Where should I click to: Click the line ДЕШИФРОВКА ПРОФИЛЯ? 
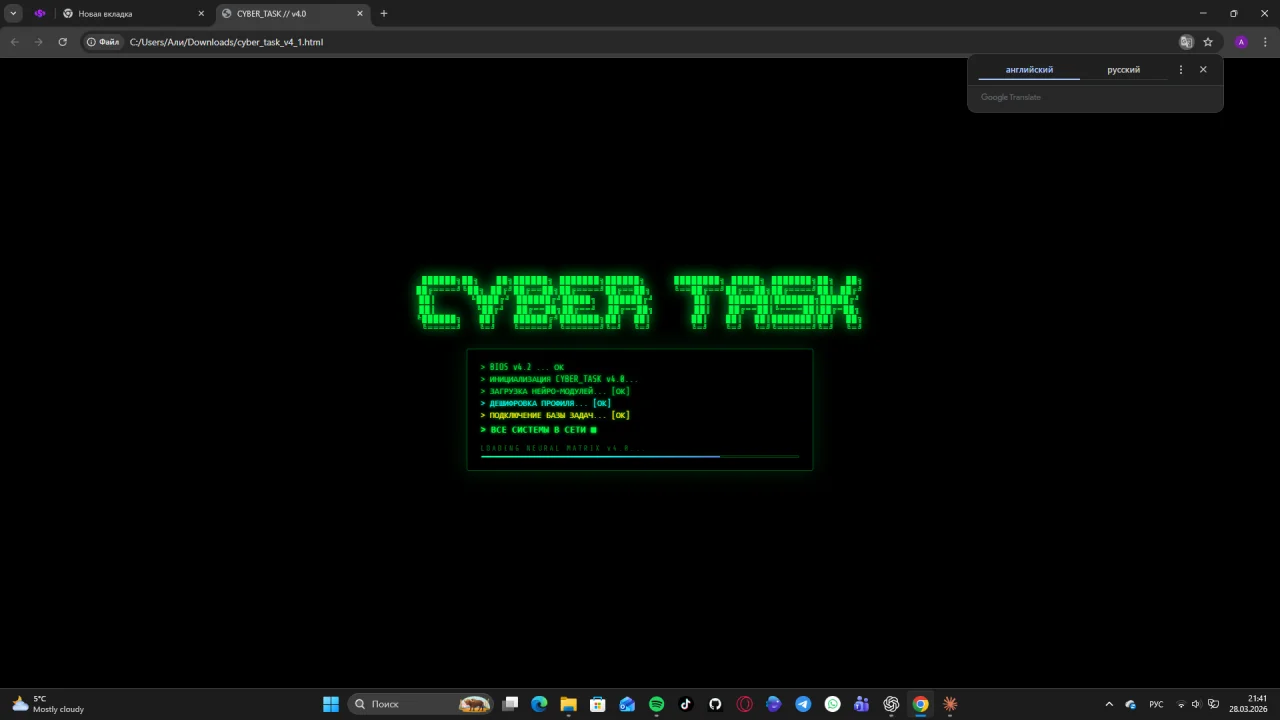tap(546, 403)
